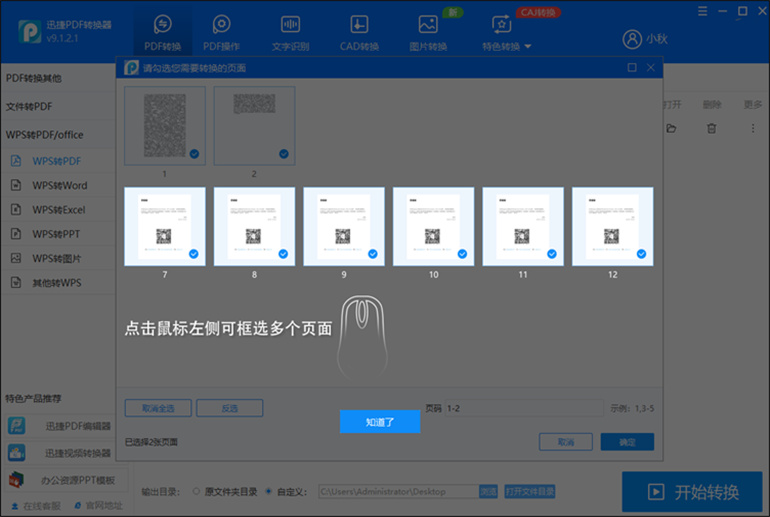
Task: Click the output path input field
Action: click(x=398, y=491)
